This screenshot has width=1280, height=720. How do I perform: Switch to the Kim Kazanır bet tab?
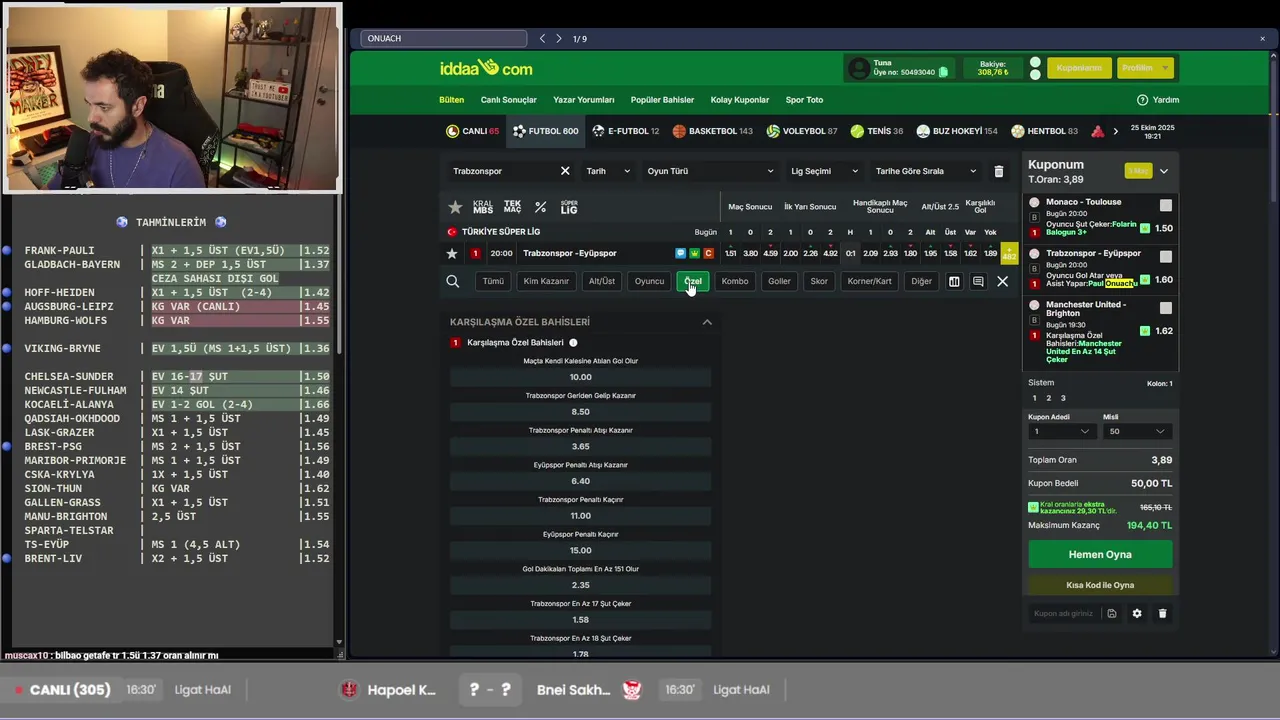(x=546, y=282)
